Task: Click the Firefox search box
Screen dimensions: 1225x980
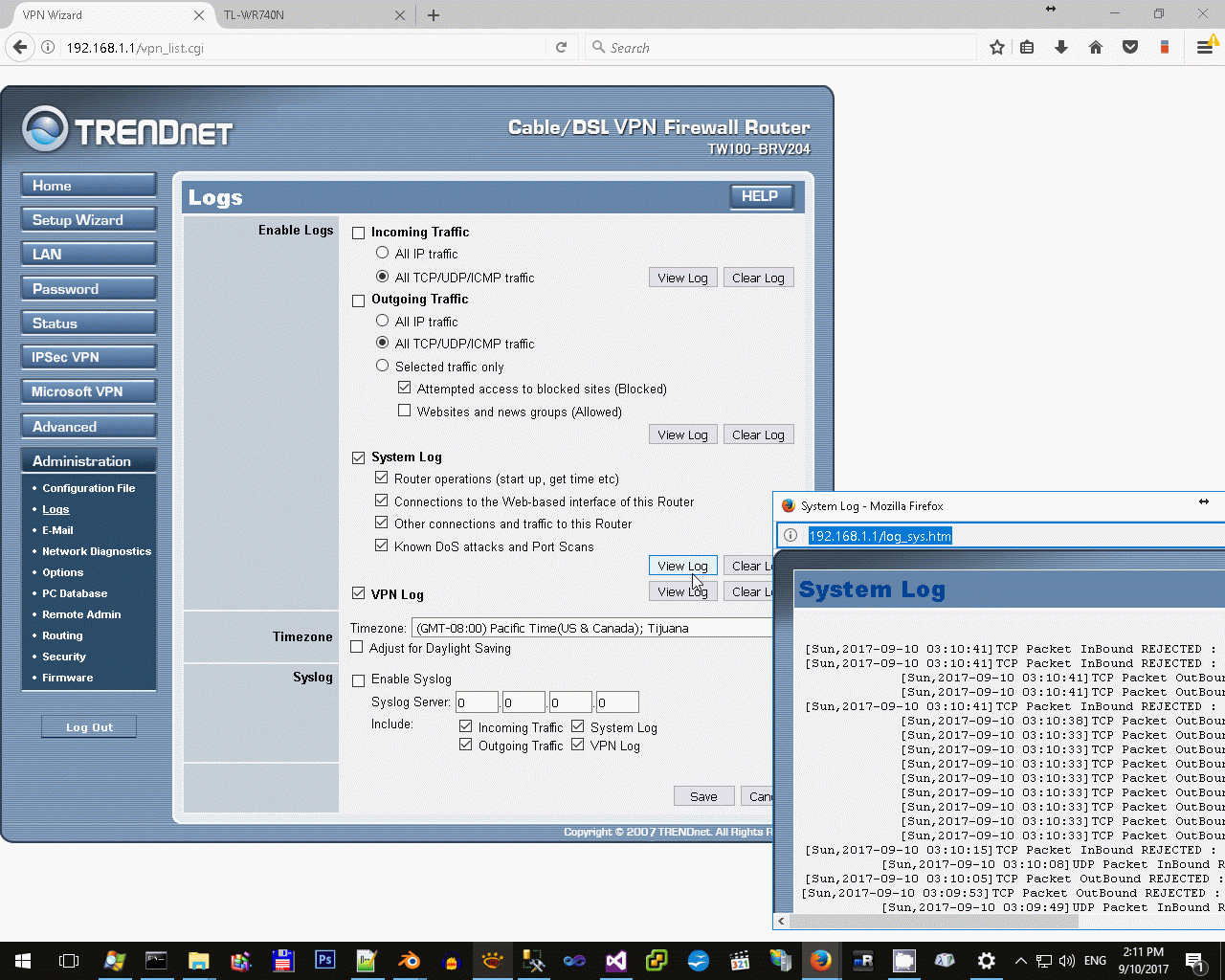Action: (x=781, y=47)
